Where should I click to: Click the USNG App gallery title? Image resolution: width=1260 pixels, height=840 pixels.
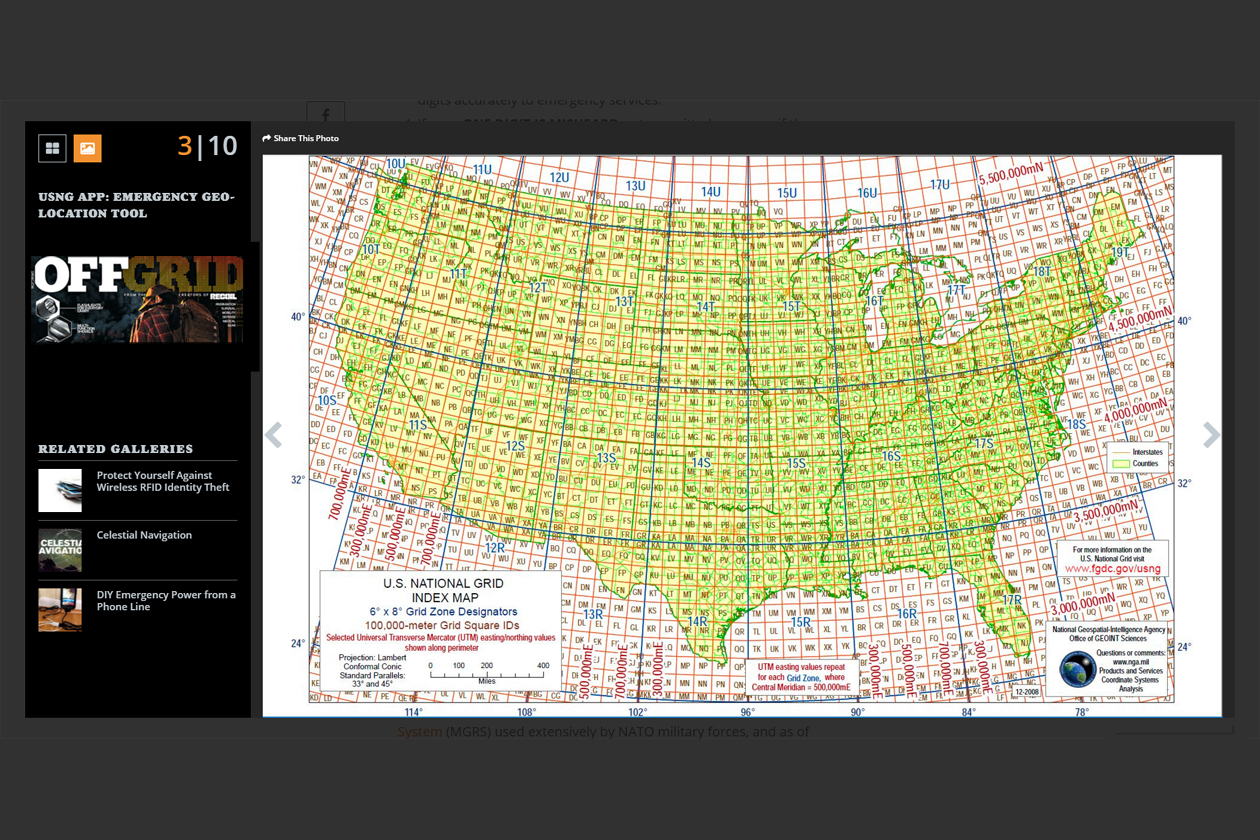[x=136, y=205]
